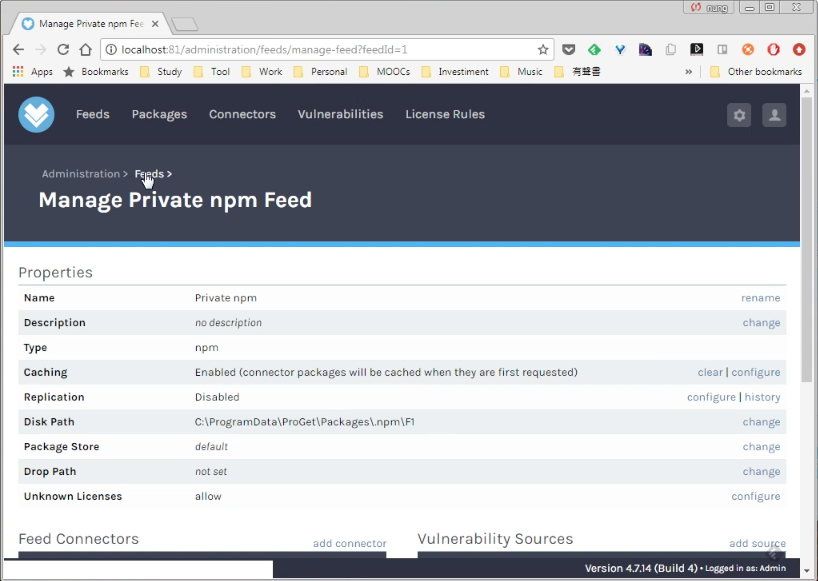This screenshot has width=818, height=581.
Task: Open the Feeds navigation menu
Action: tap(93, 114)
